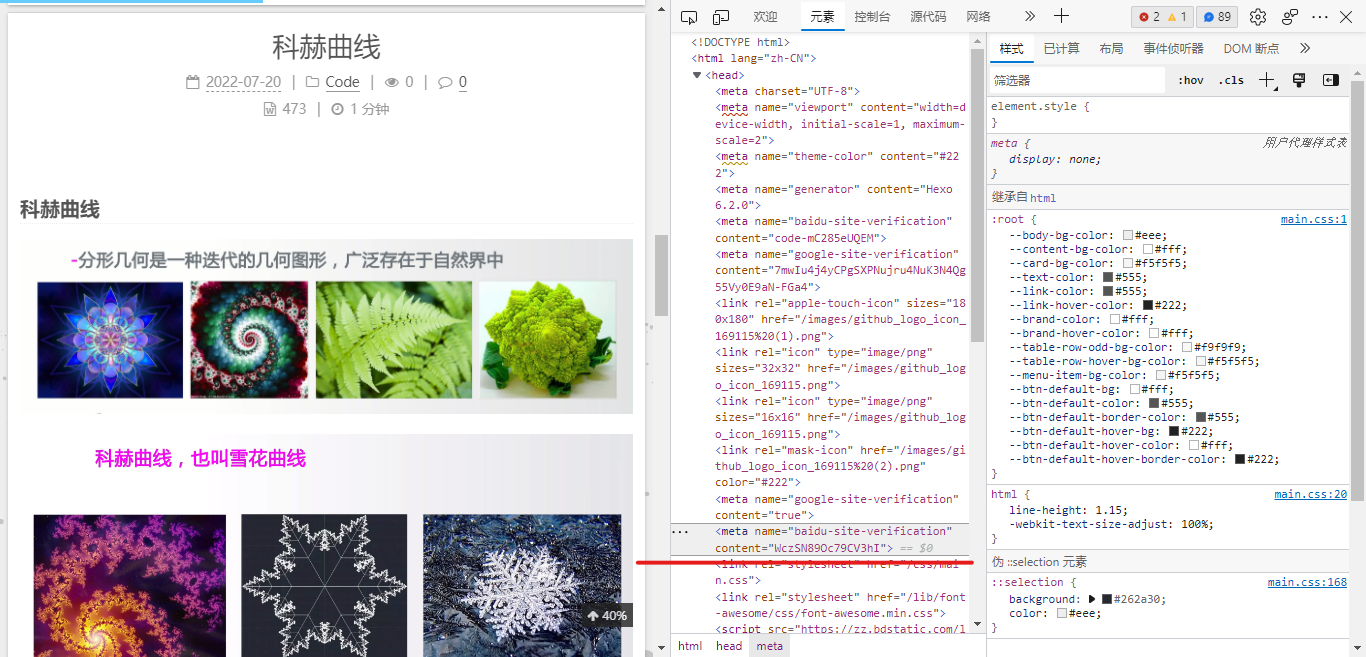Open DOM 断点 breakpoints subtab
This screenshot has width=1366, height=657.
1251,48
